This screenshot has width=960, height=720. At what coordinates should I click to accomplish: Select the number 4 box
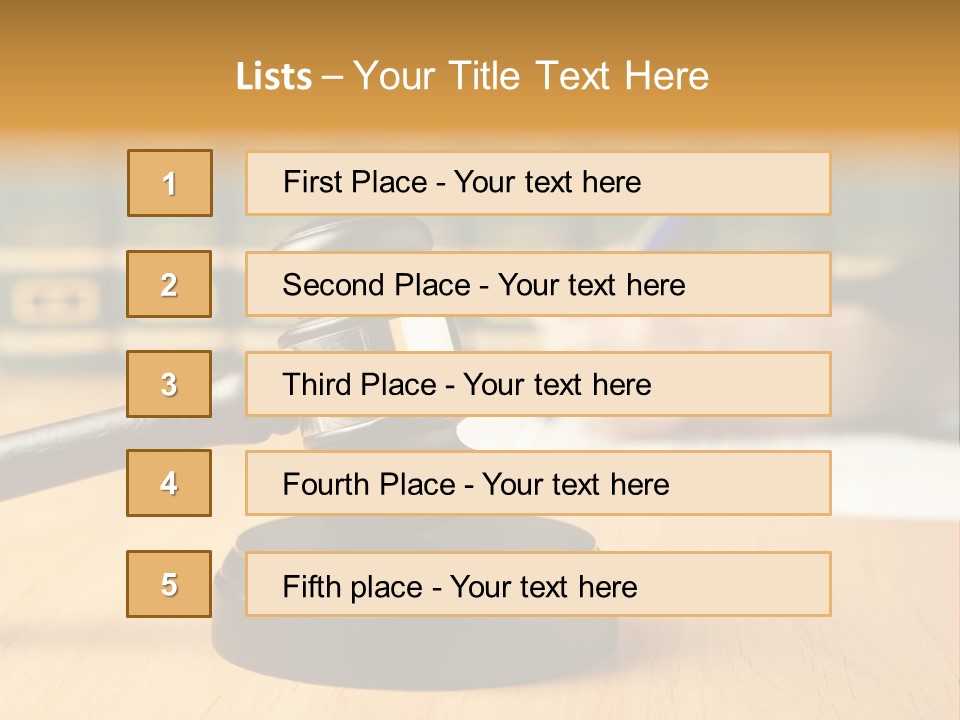tap(169, 483)
